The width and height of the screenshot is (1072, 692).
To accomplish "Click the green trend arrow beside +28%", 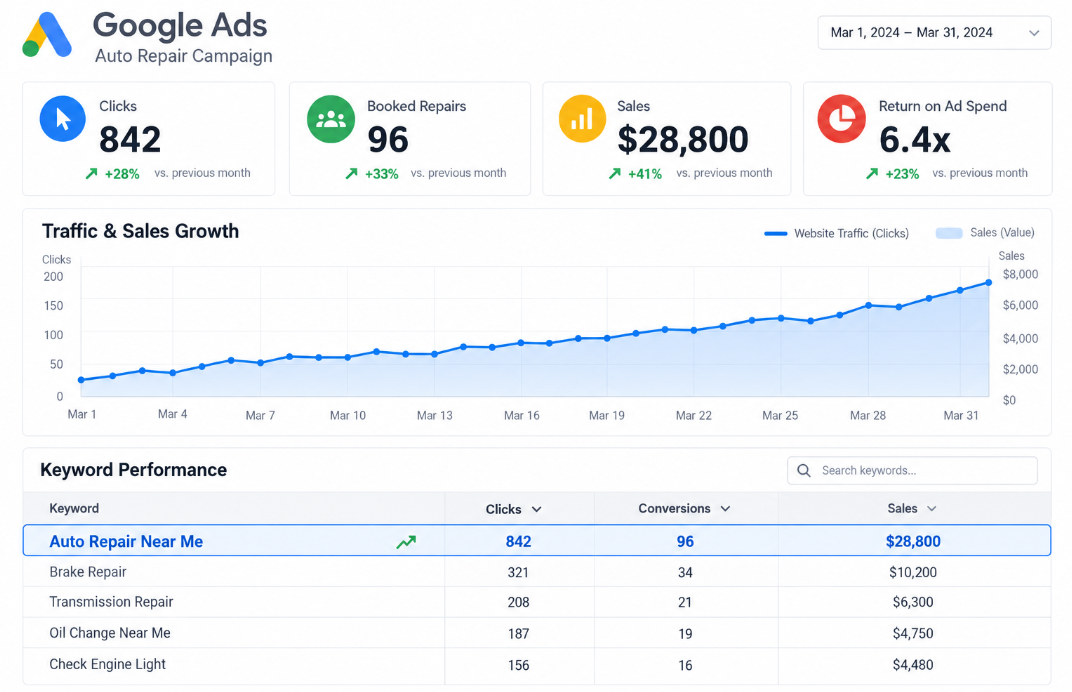I will (91, 174).
